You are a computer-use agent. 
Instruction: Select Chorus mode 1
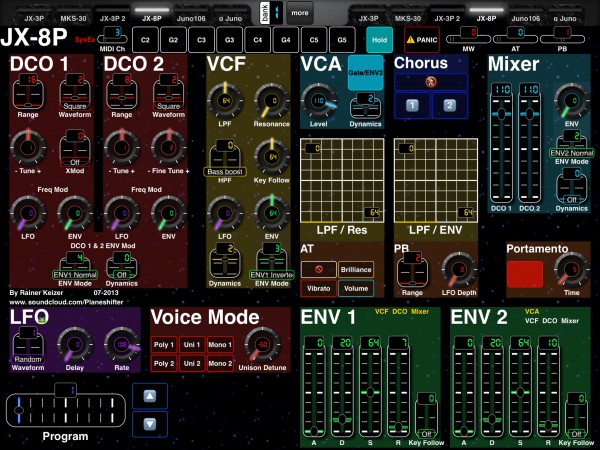click(x=412, y=105)
